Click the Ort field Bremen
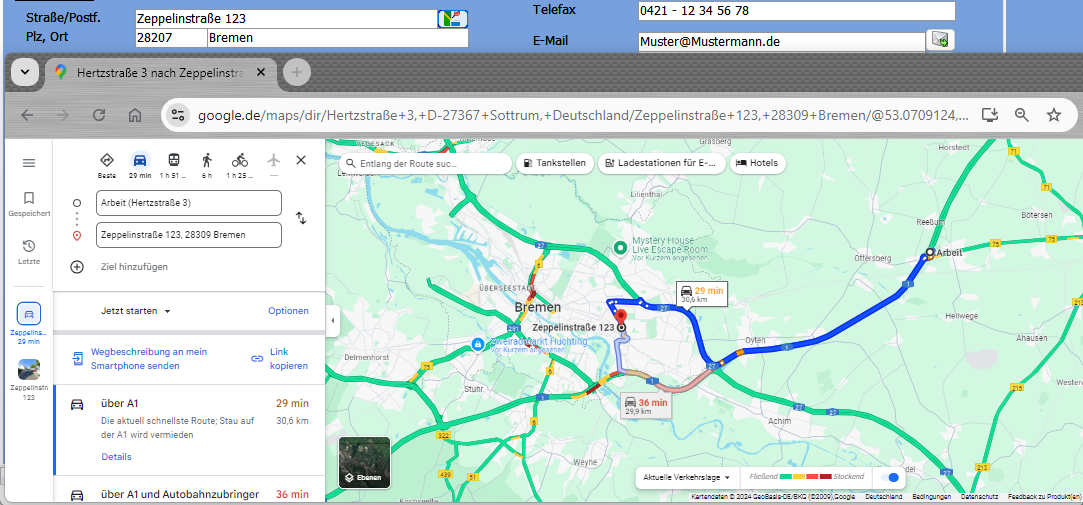The height and width of the screenshot is (505, 1083). (x=338, y=38)
